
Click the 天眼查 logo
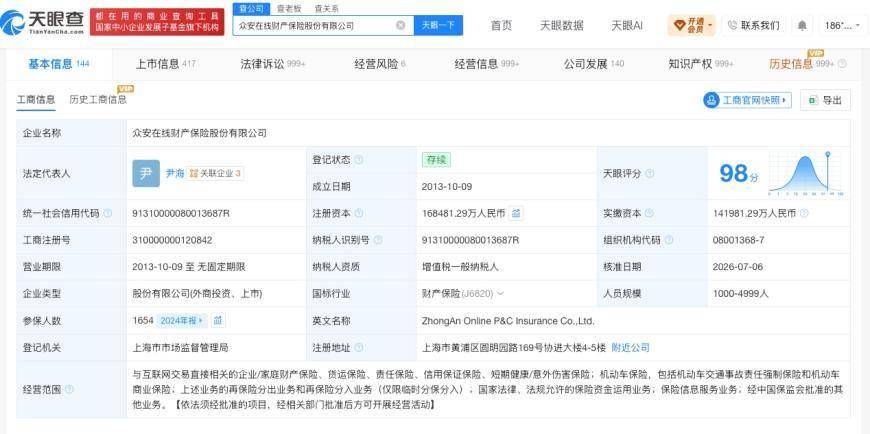click(42, 22)
